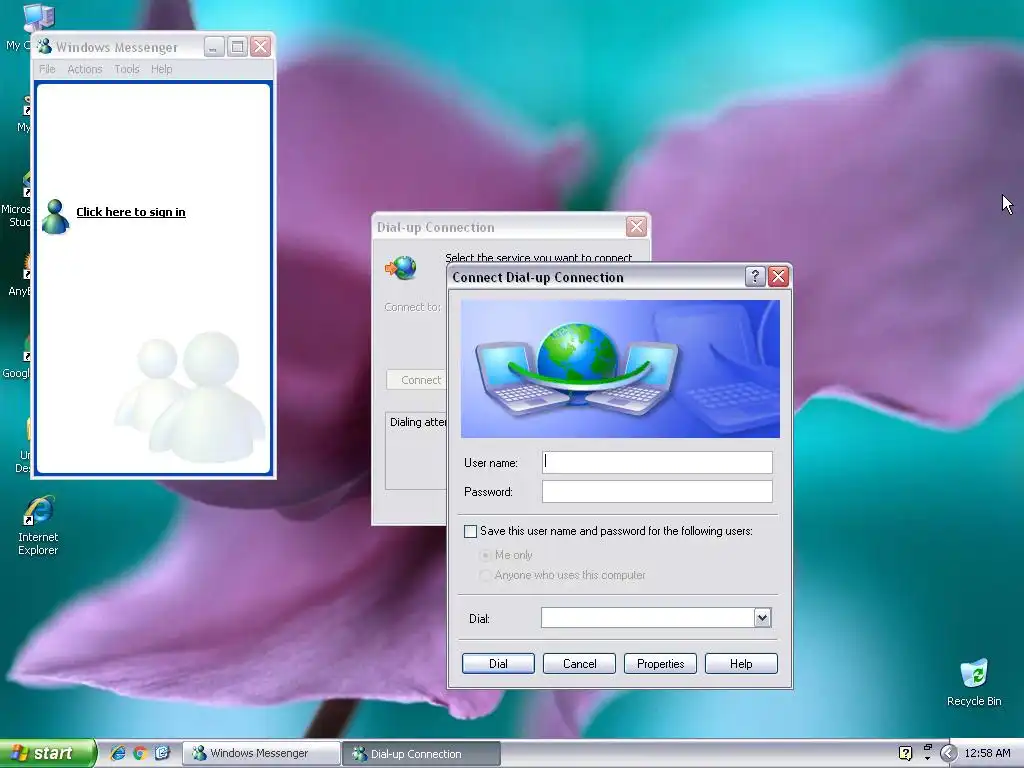Open dial-up connection Properties
1024x768 pixels.
pos(660,664)
